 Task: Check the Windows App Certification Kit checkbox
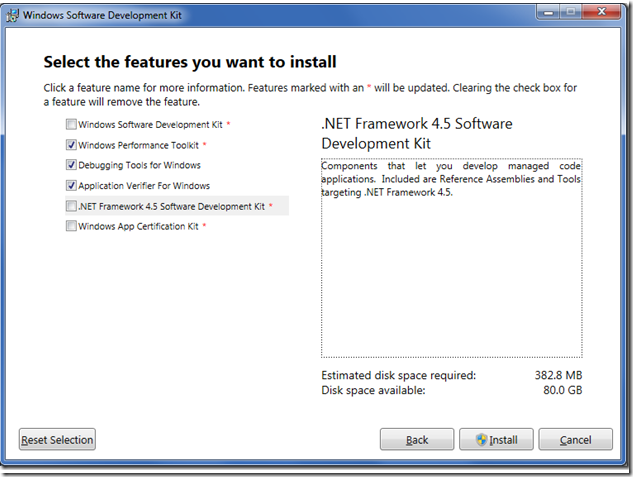click(x=71, y=226)
